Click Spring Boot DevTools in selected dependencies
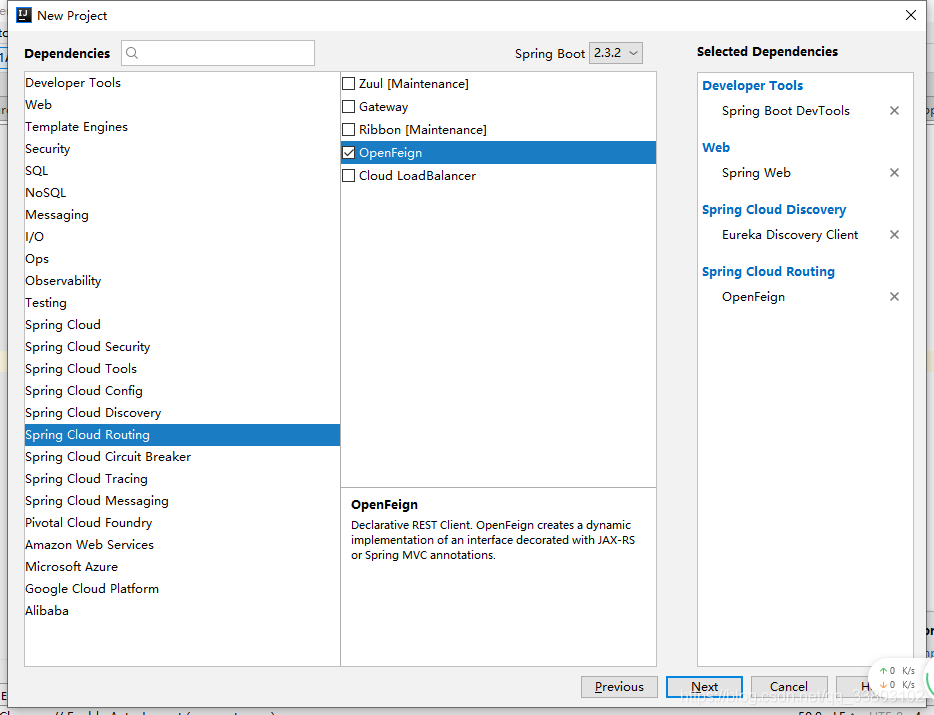934x715 pixels. [x=786, y=111]
